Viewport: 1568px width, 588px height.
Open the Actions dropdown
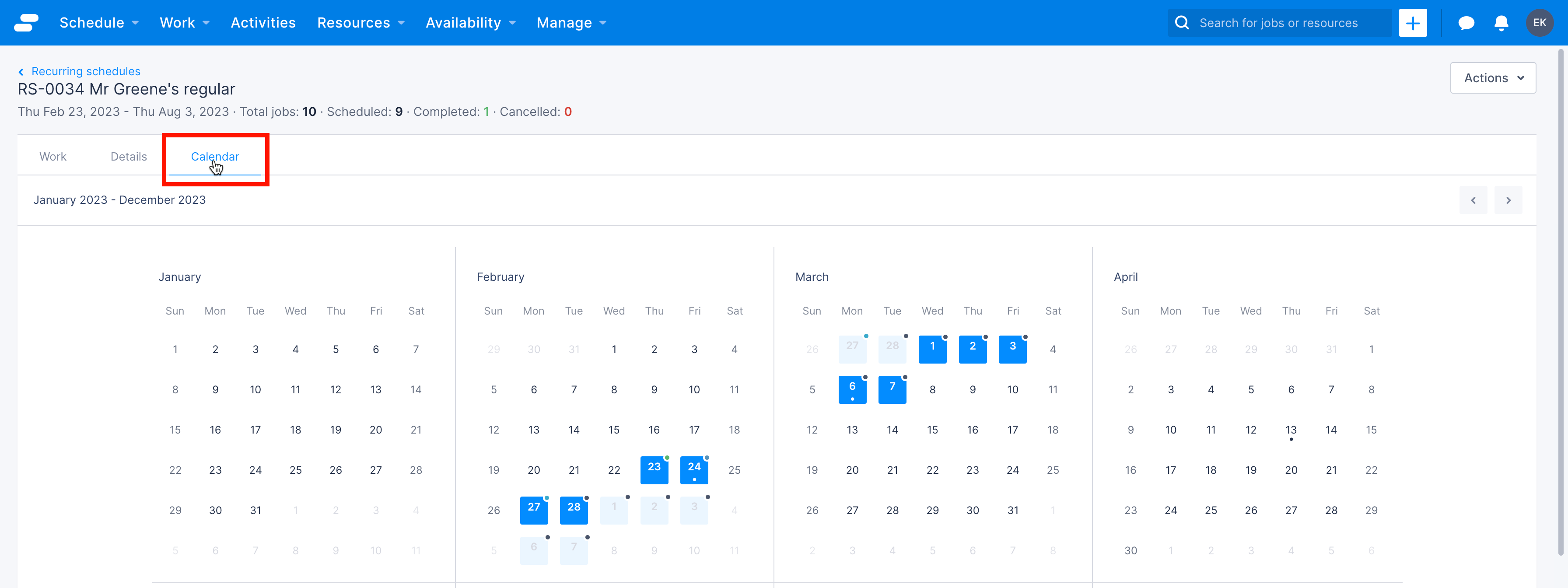coord(1493,77)
